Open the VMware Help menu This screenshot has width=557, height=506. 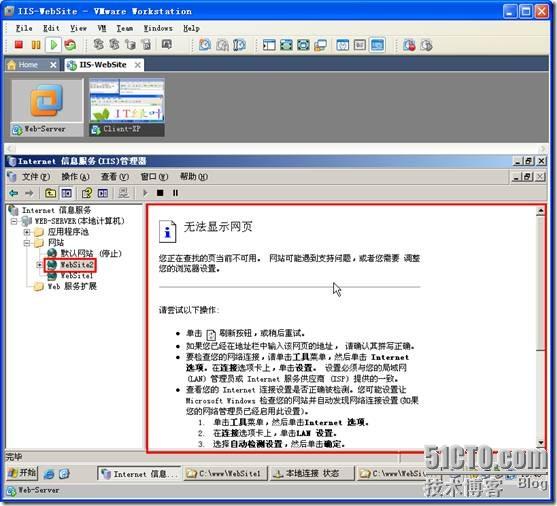pyautogui.click(x=191, y=28)
